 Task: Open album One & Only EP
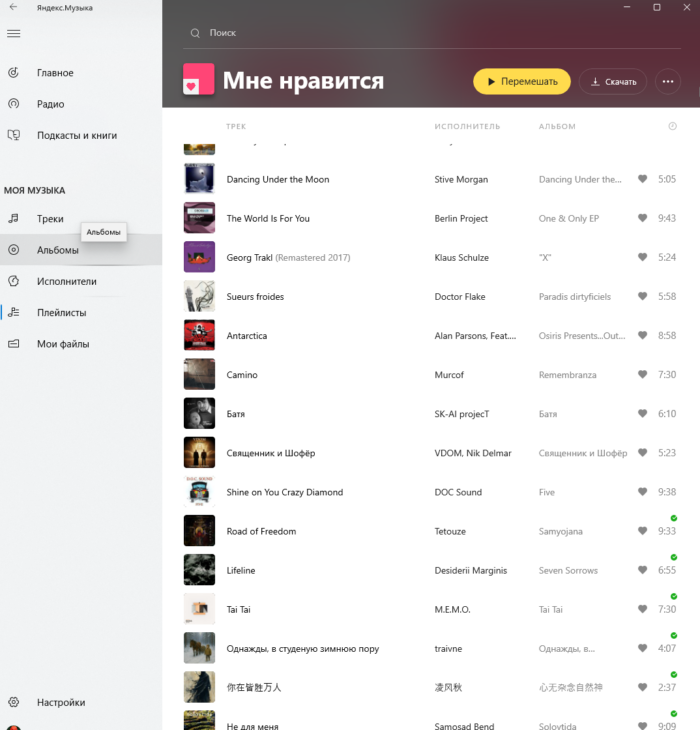pos(569,218)
